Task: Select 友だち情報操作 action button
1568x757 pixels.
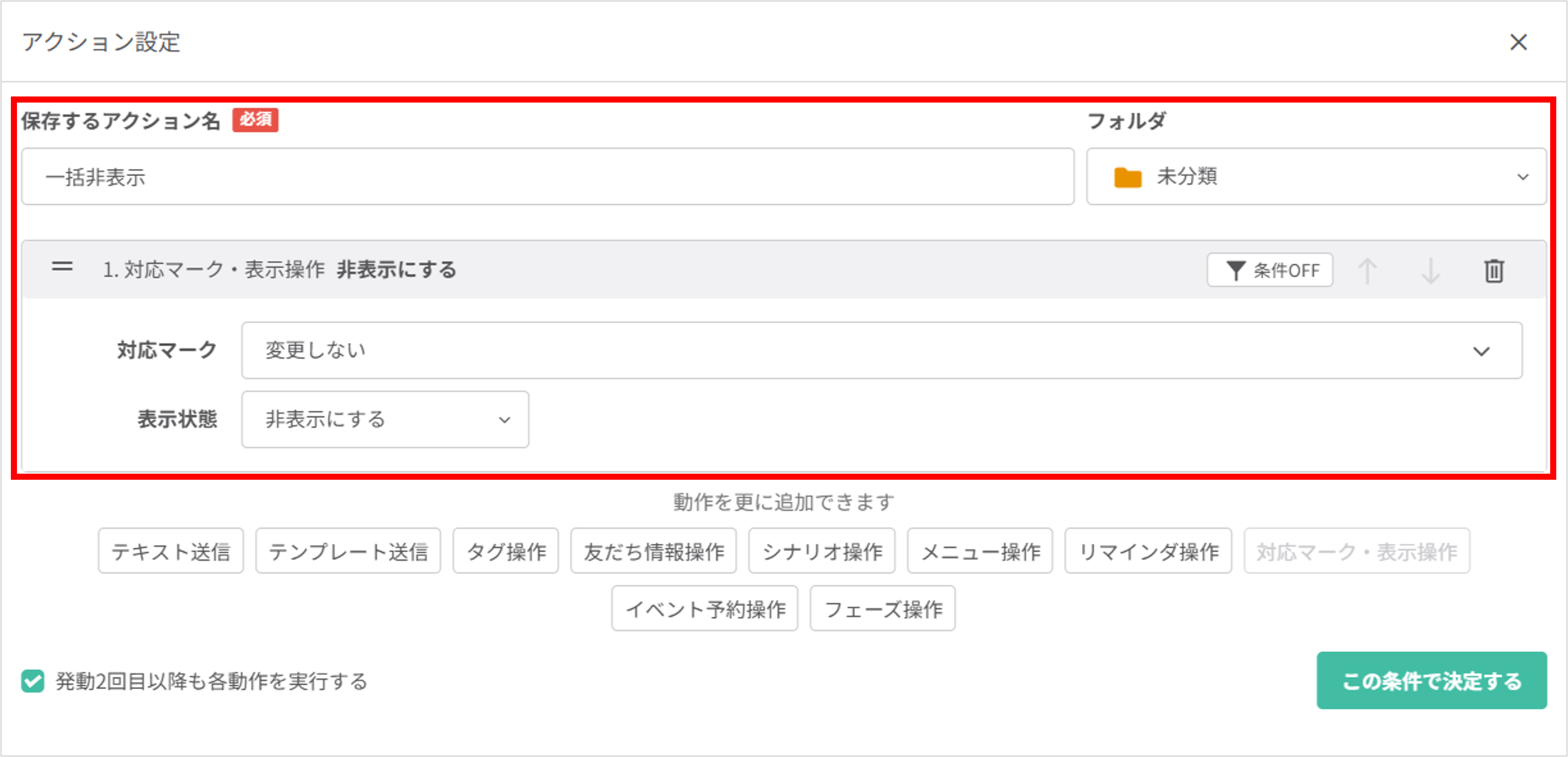Action: (653, 551)
